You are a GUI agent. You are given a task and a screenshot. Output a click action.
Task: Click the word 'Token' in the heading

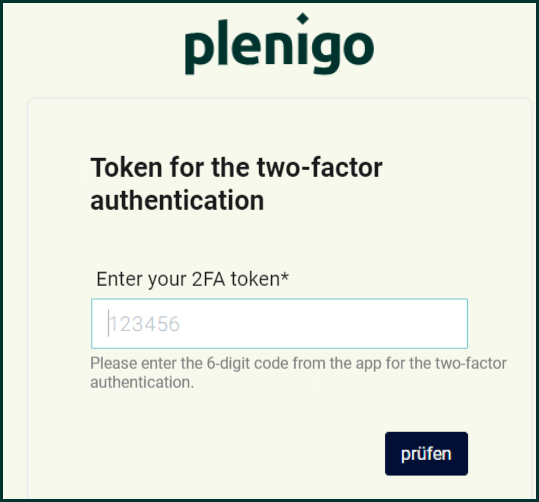coord(126,167)
